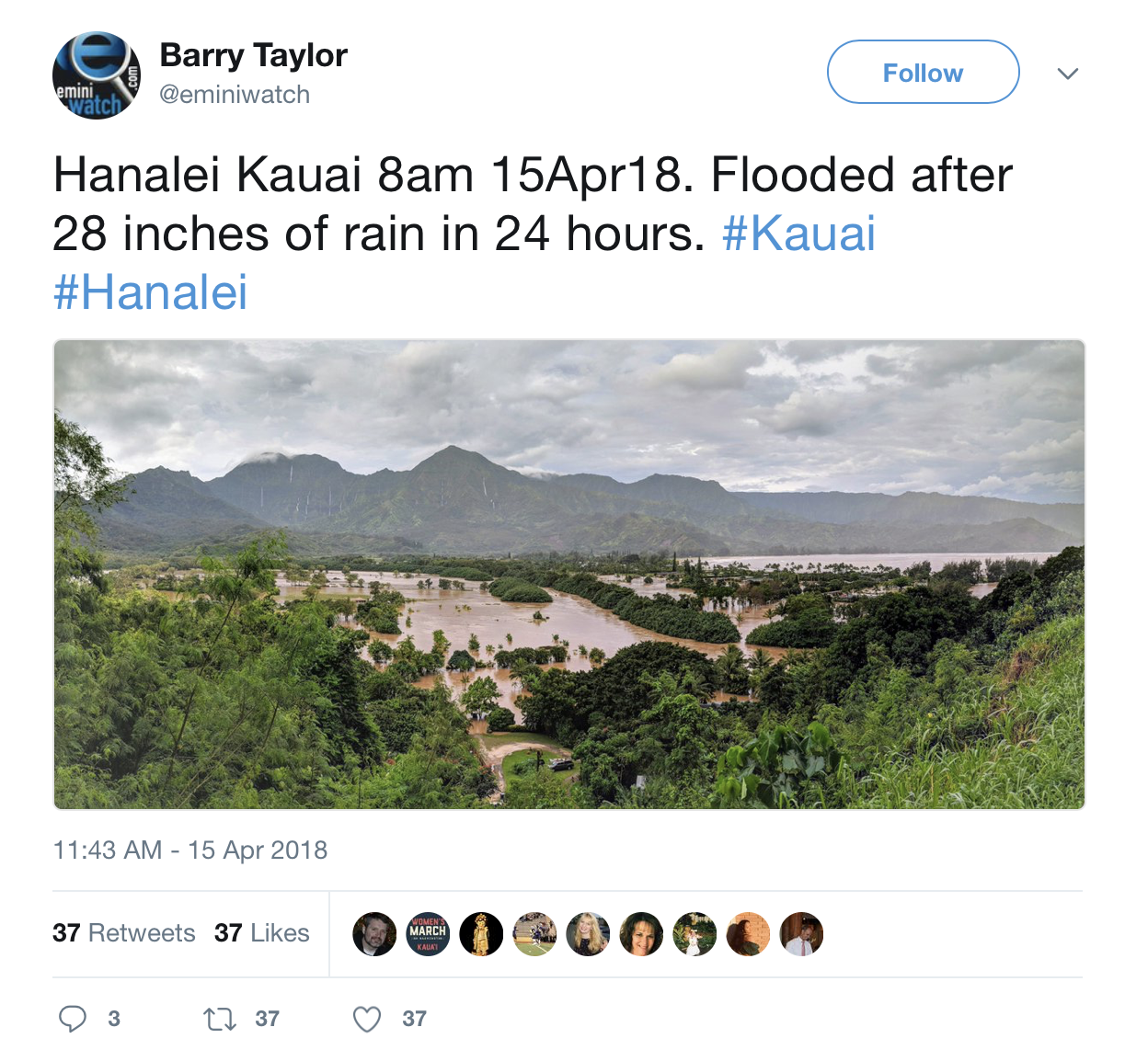Viewport: 1148px width, 1050px height.
Task: Open Barry Taylor's profile name link
Action: click(253, 55)
